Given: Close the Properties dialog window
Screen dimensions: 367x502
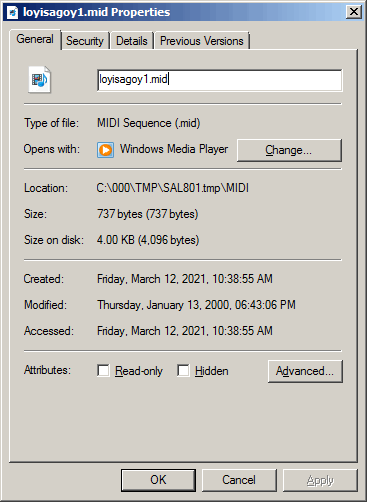Looking at the screenshot, I should (354, 12).
